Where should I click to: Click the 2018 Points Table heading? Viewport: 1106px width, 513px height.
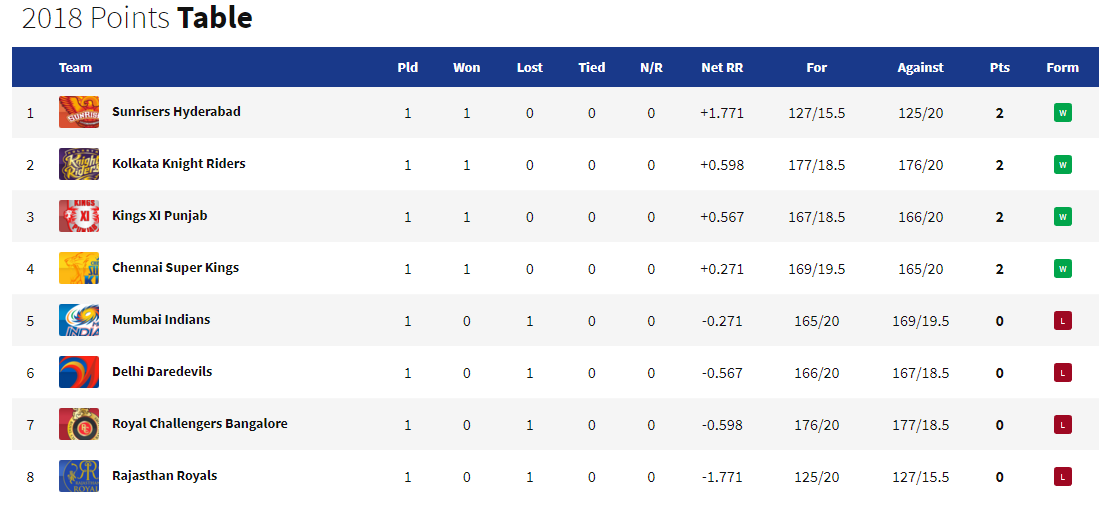click(x=137, y=18)
